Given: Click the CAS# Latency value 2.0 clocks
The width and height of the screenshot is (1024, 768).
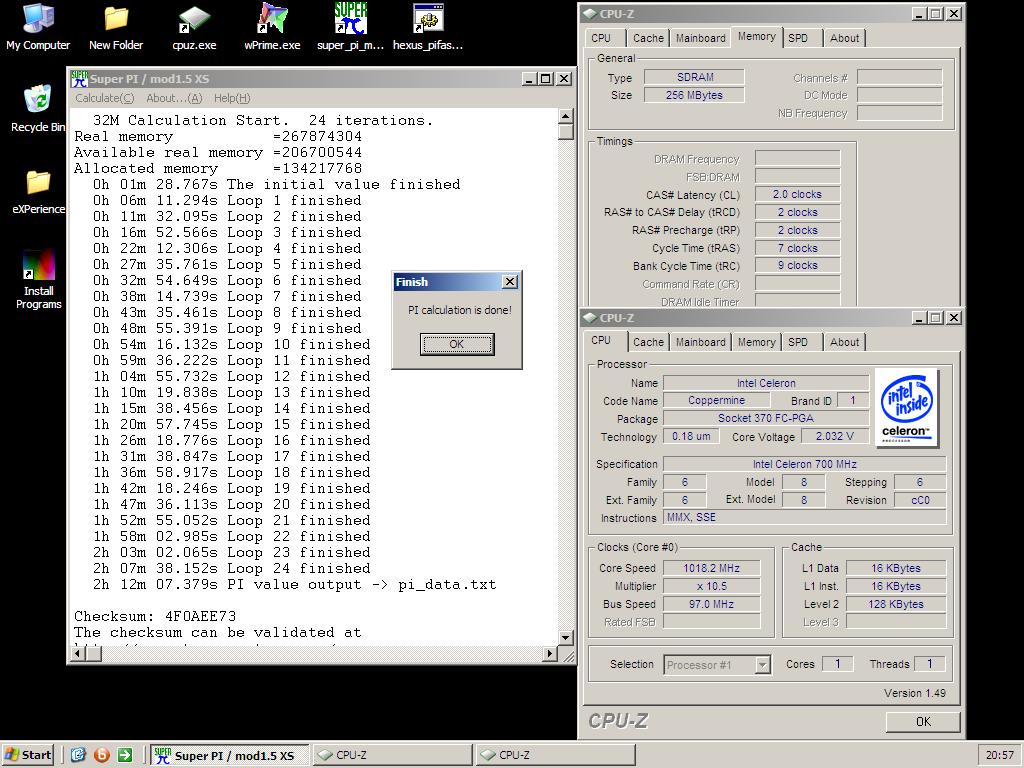Looking at the screenshot, I should [x=797, y=195].
